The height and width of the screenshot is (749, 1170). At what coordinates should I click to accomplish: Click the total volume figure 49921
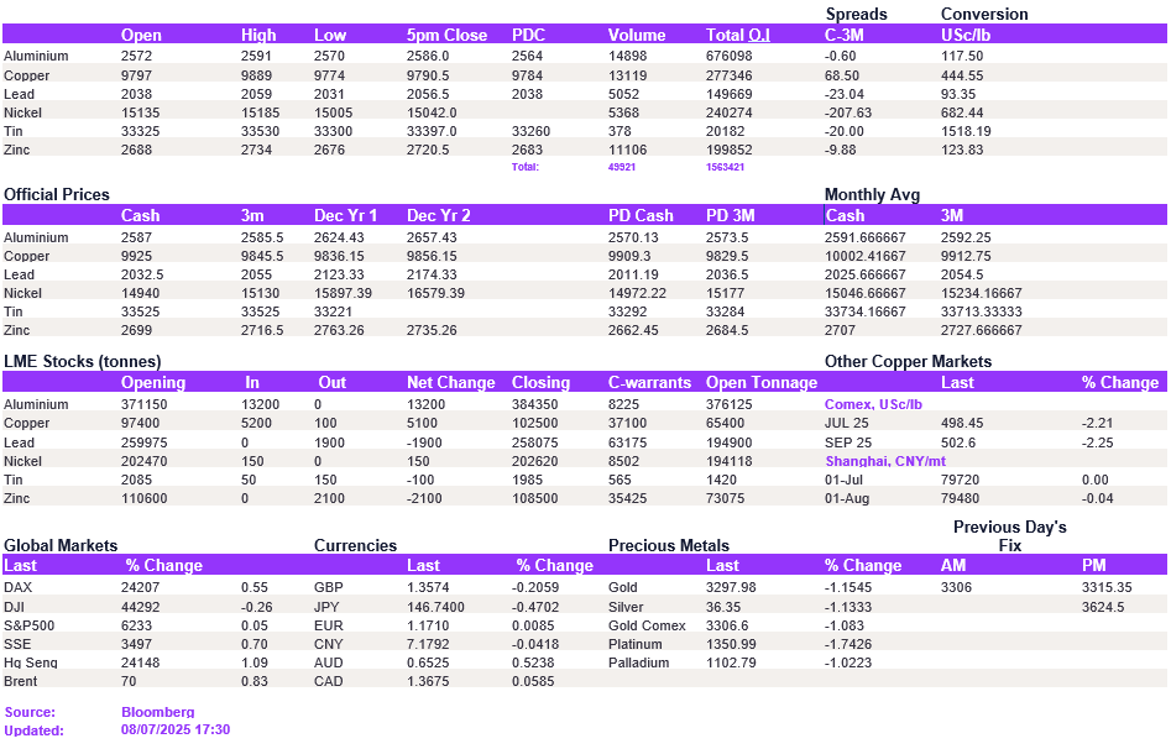point(622,167)
